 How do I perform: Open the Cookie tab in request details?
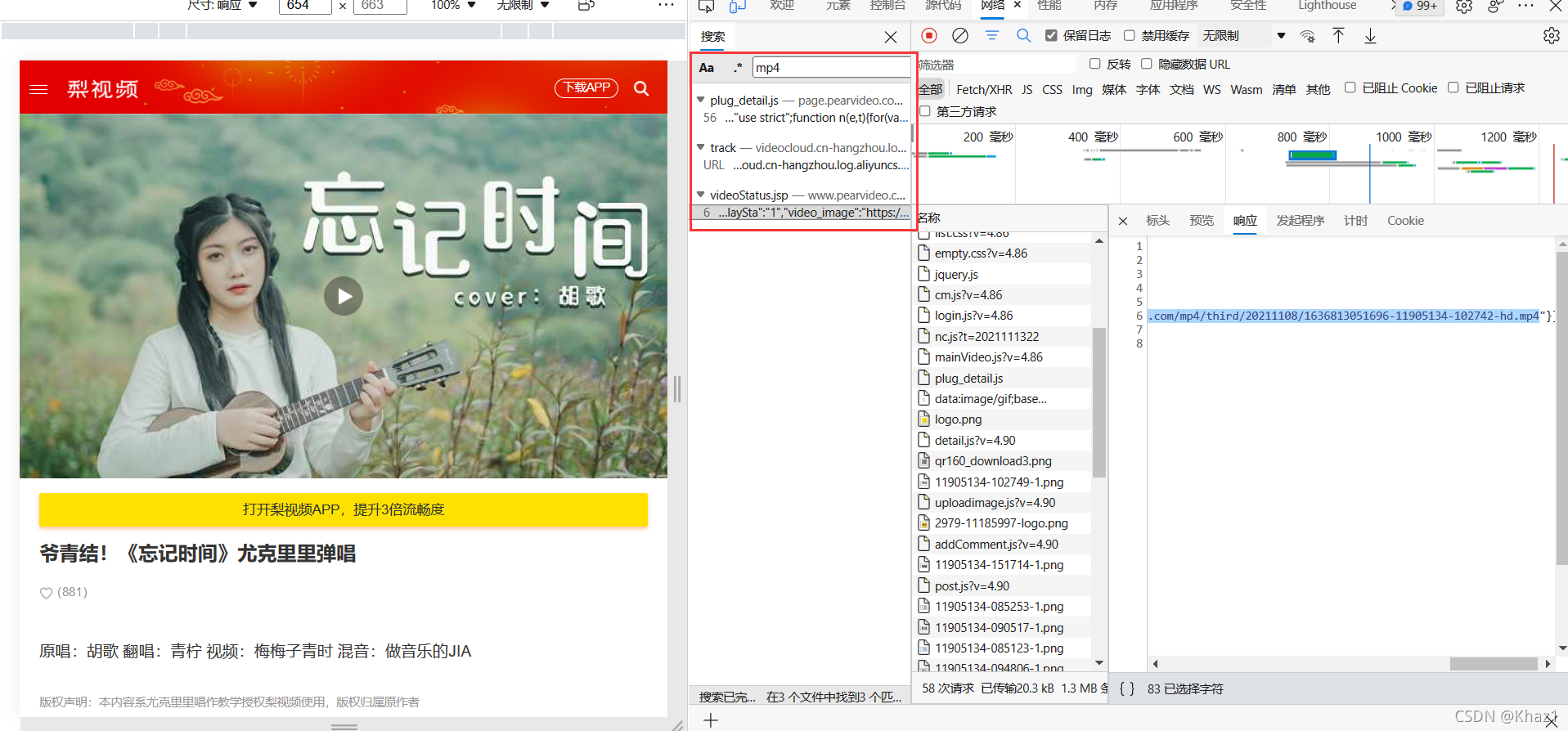pyautogui.click(x=1405, y=221)
